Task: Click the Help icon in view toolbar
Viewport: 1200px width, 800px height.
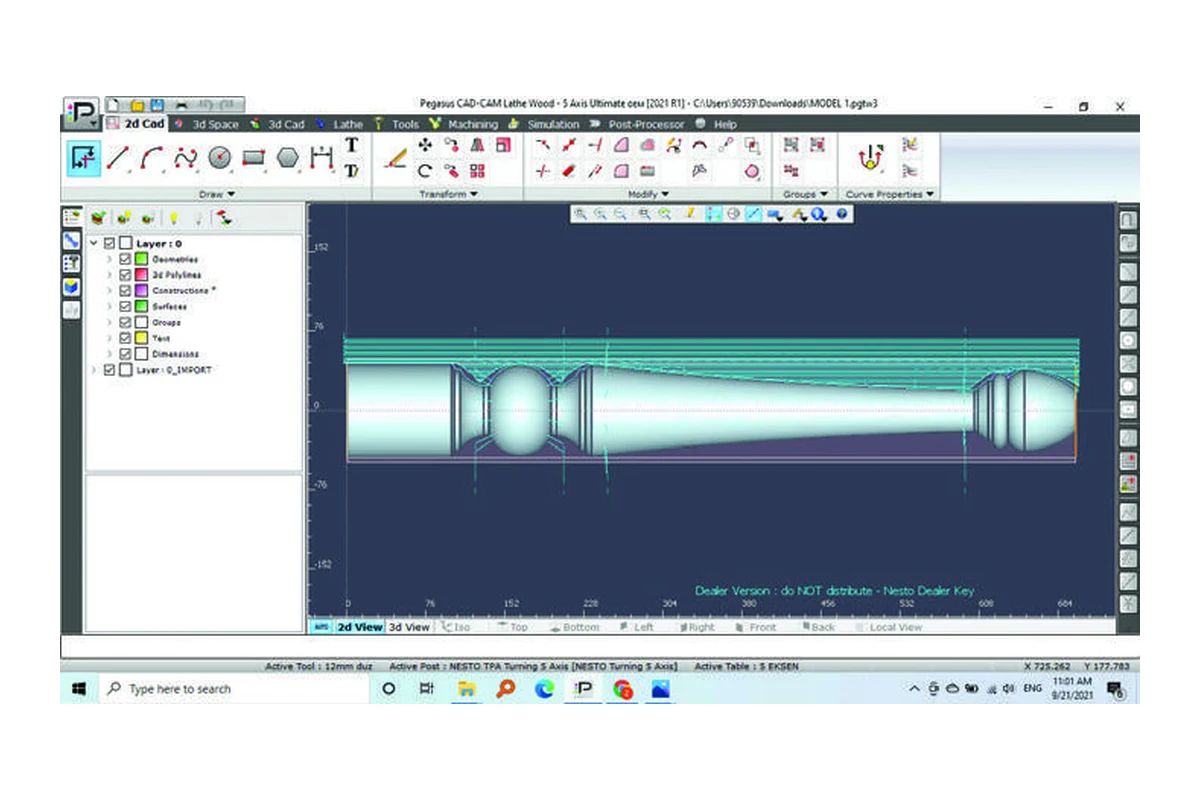Action: 842,213
